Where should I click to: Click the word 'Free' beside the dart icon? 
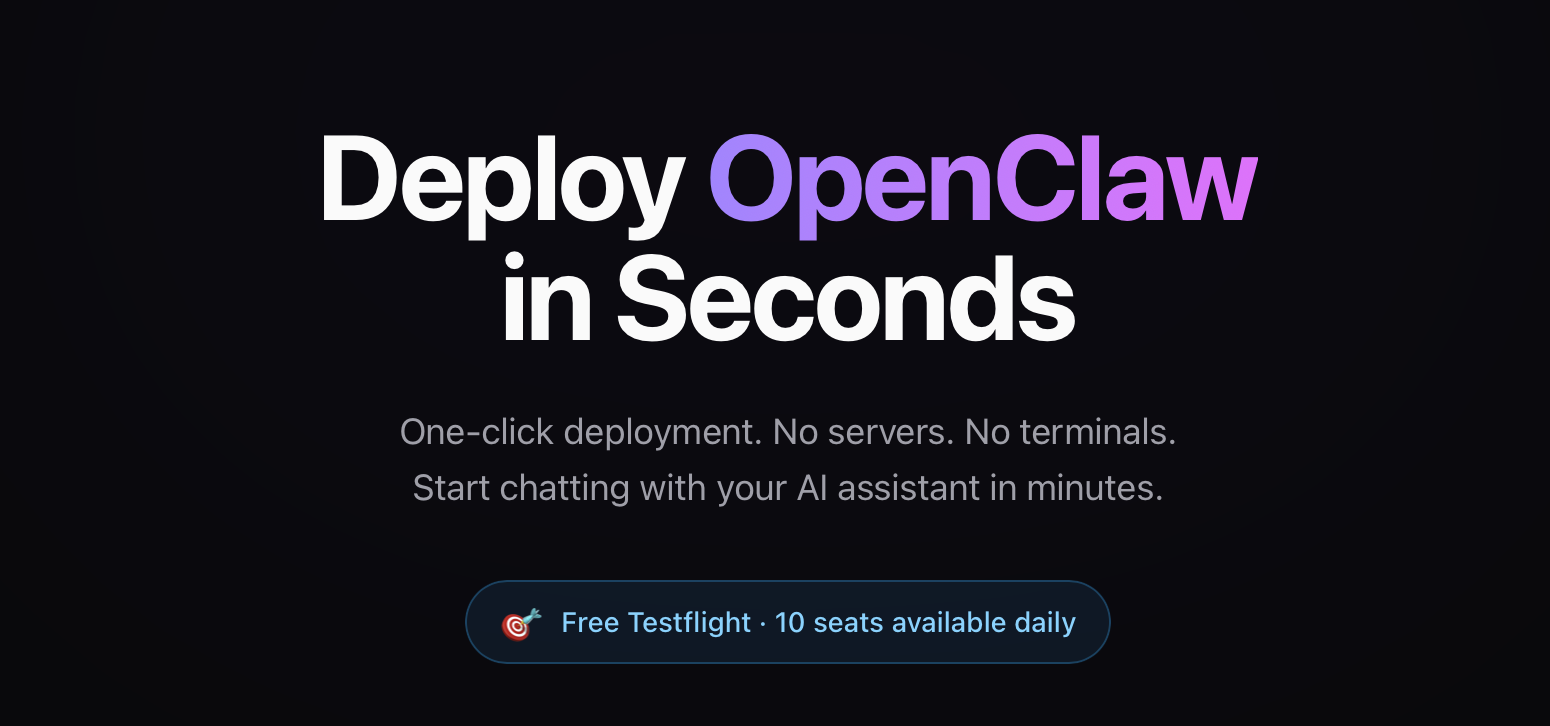point(590,622)
